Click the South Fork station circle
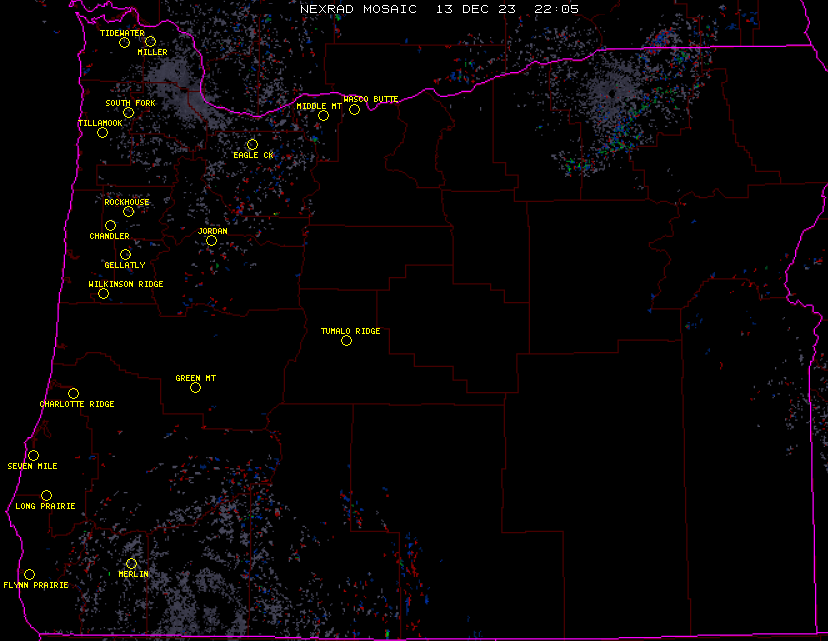 click(x=129, y=112)
